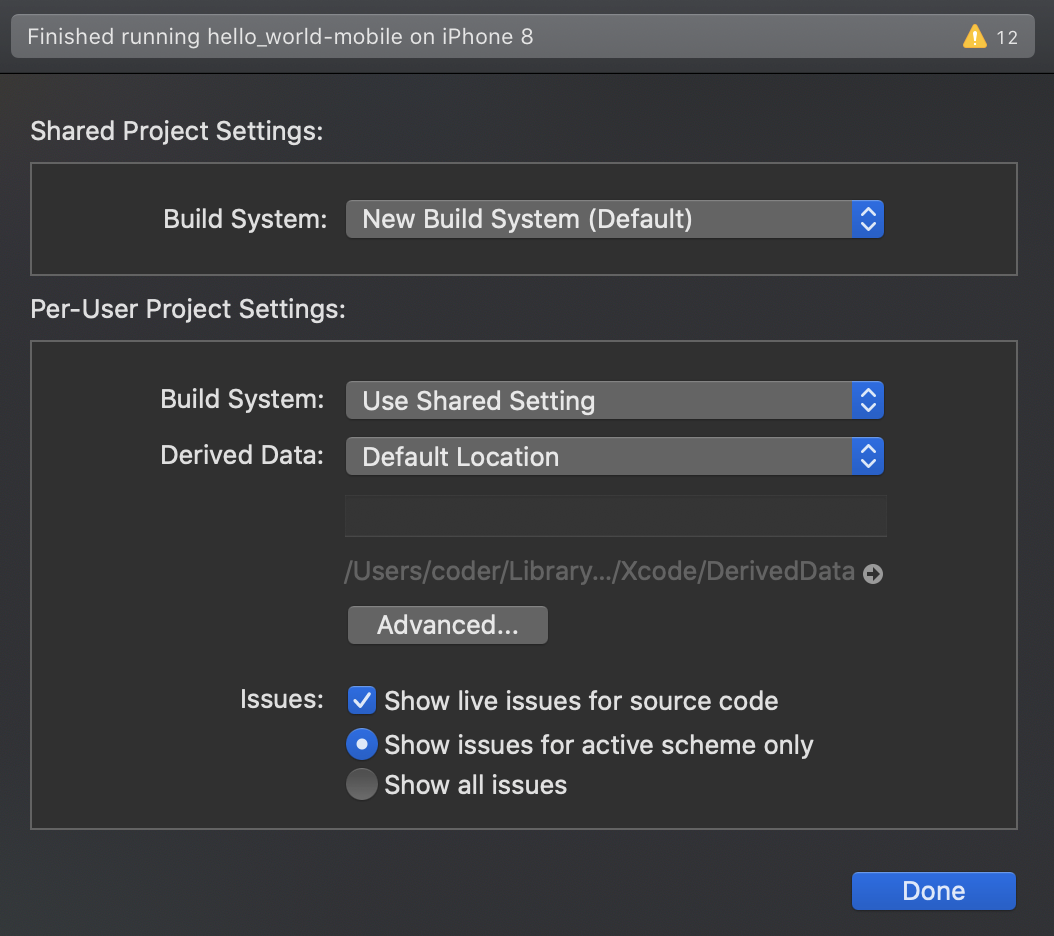Click the Show all issues label text
This screenshot has width=1054, height=936.
[475, 785]
